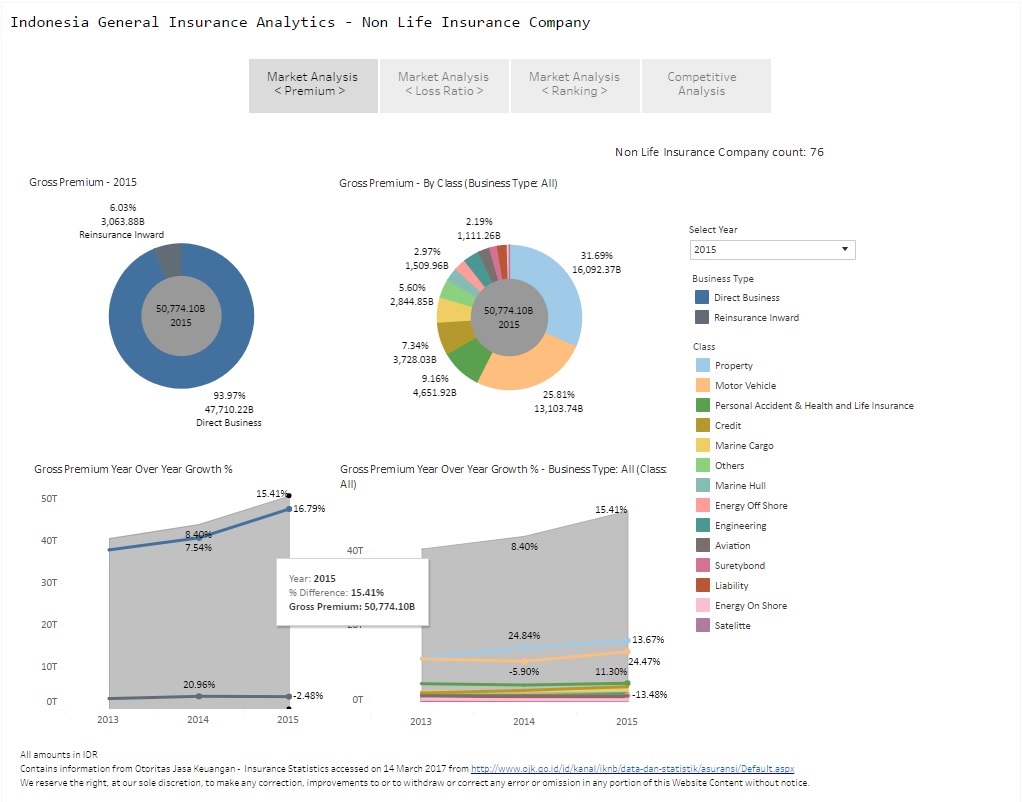Go to Market Analysis Ranking tab
1022x802 pixels.
(574, 84)
